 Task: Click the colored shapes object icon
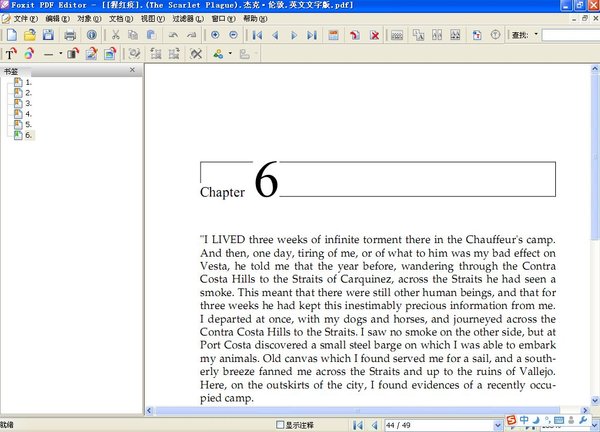(218, 54)
